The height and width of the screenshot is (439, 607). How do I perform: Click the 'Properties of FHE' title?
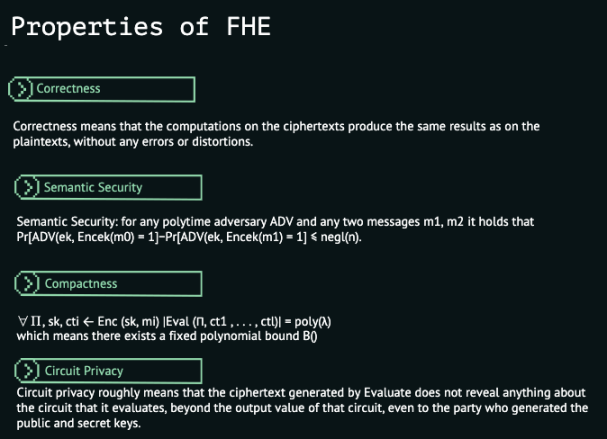point(141,26)
